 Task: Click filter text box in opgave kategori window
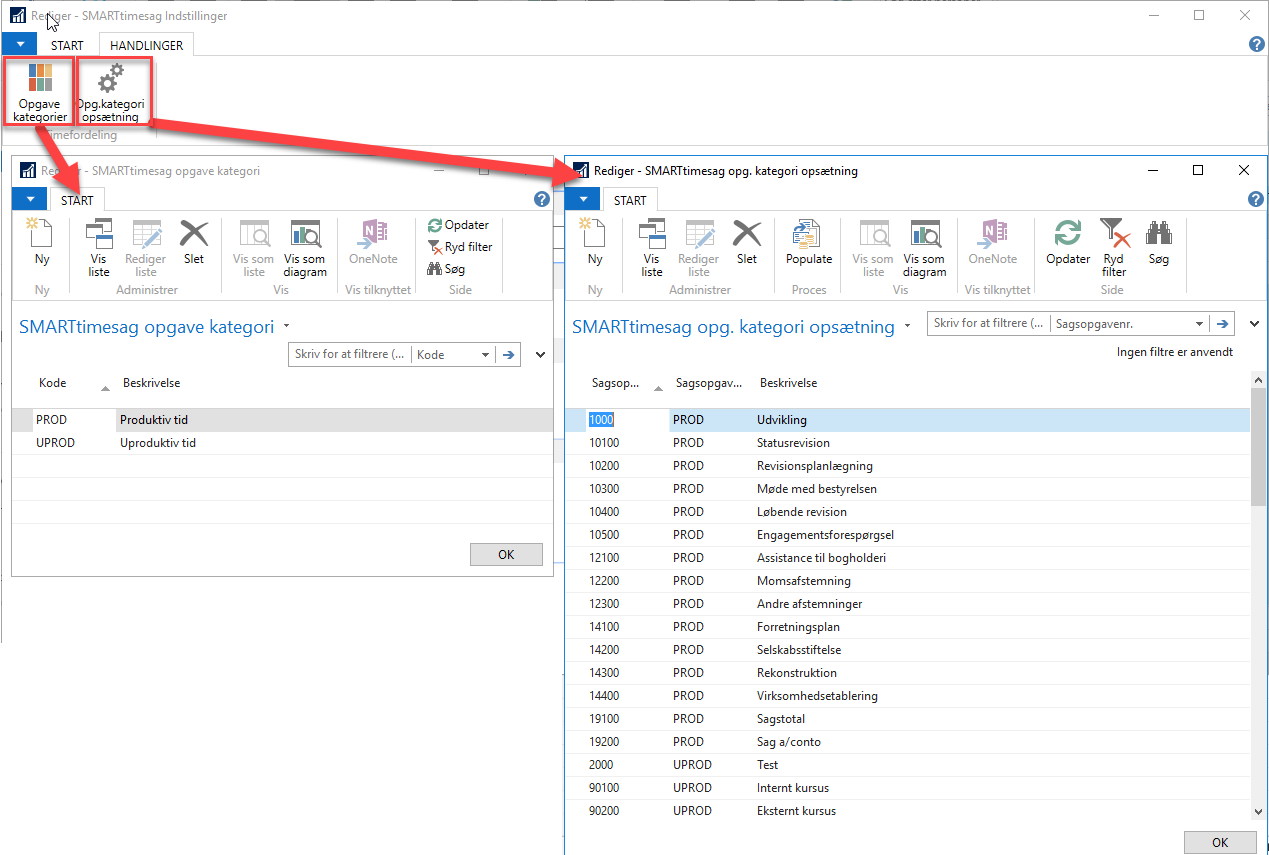coord(350,354)
